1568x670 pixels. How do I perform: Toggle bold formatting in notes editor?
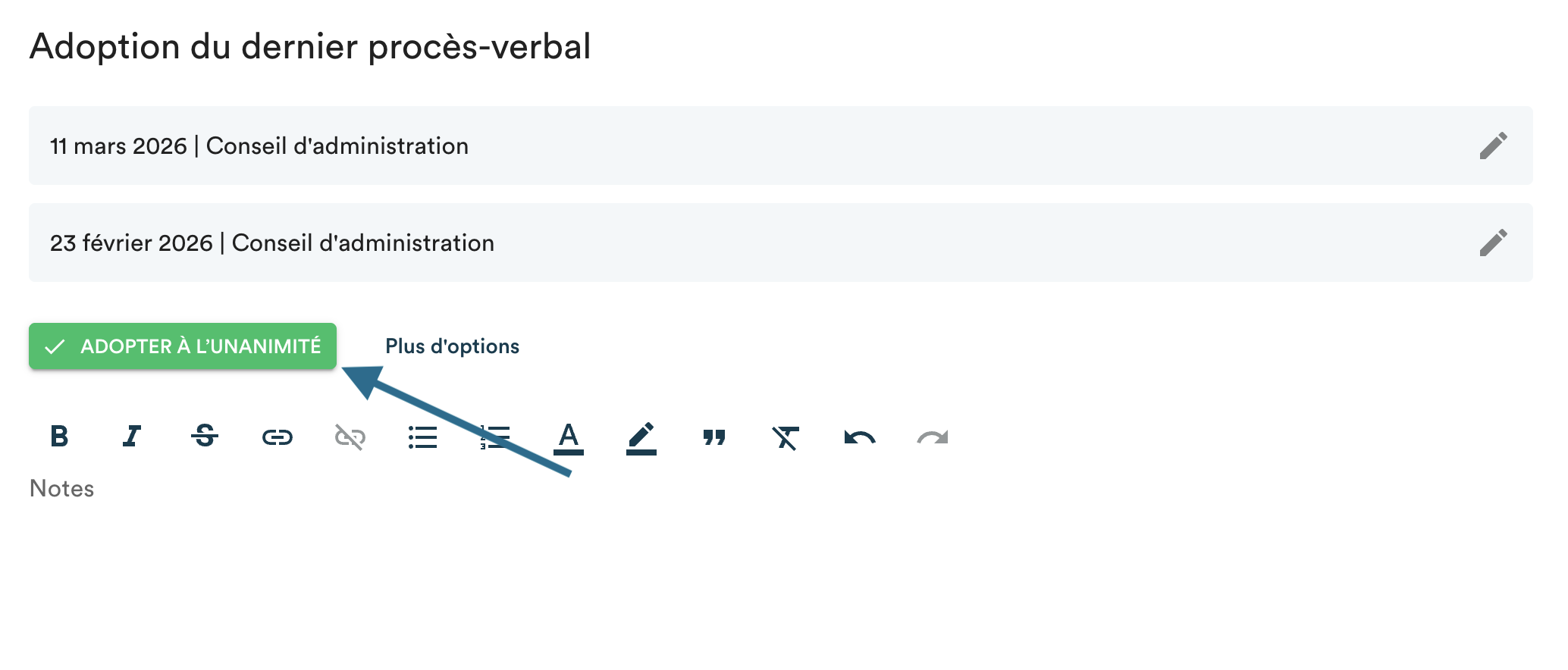pyautogui.click(x=59, y=437)
